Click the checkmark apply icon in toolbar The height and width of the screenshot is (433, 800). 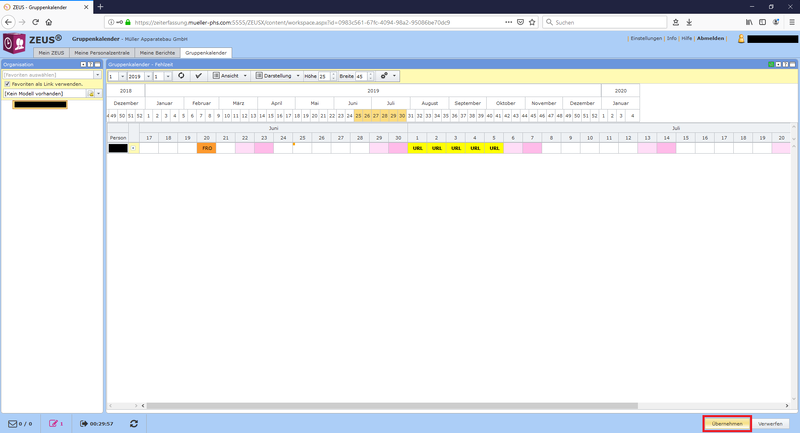[198, 76]
